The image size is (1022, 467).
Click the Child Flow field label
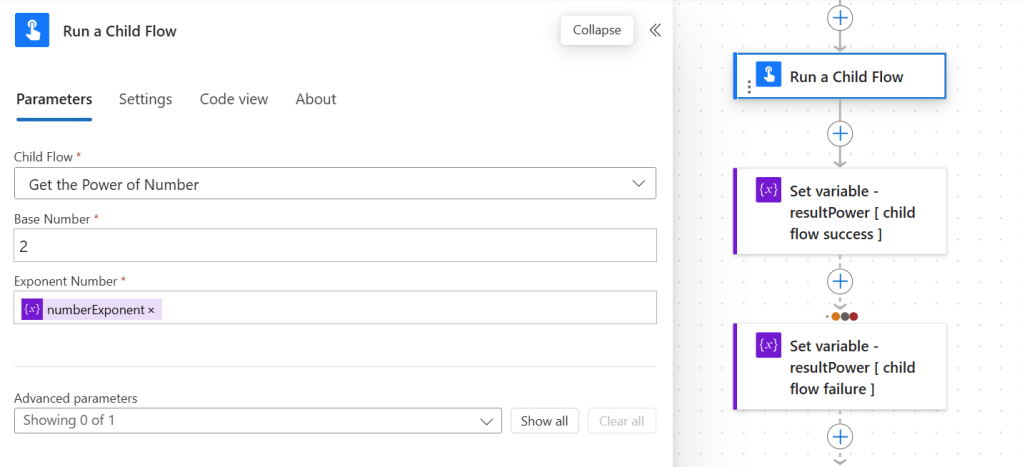[44, 157]
